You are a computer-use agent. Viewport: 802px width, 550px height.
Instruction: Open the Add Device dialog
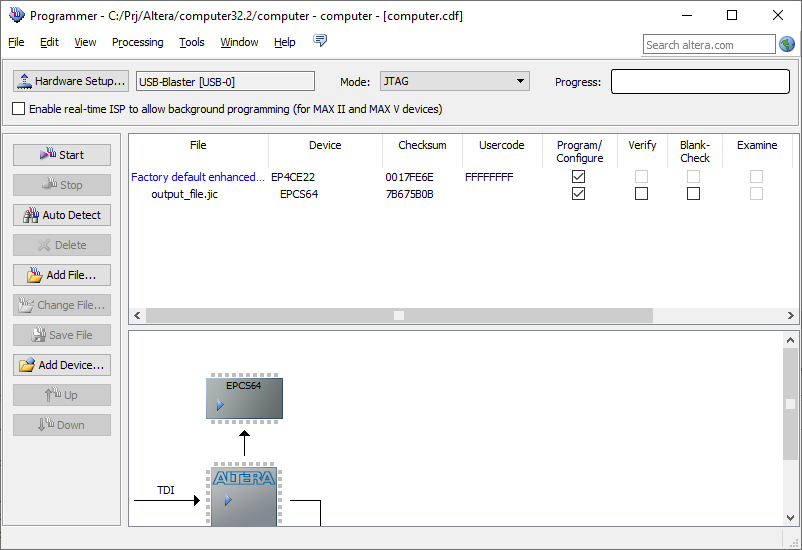pyautogui.click(x=62, y=365)
